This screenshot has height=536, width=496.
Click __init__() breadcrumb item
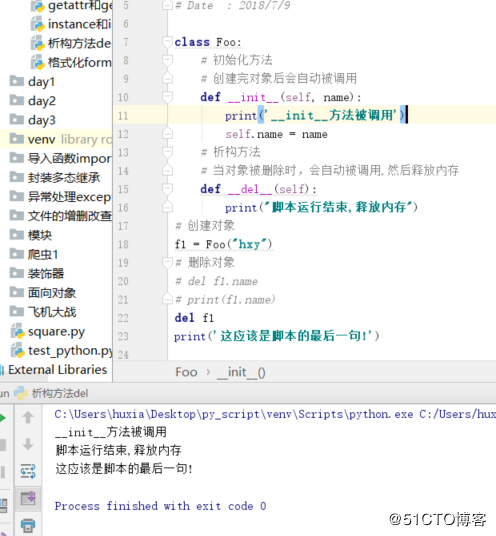(241, 372)
